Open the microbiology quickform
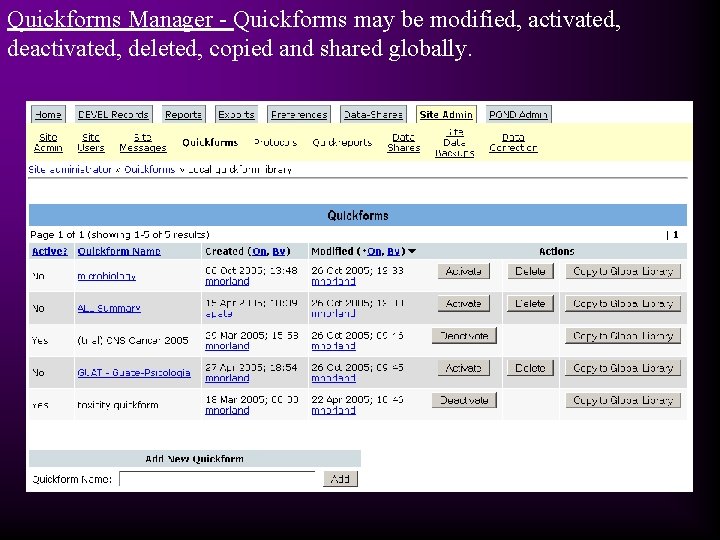720x540 pixels. pyautogui.click(x=107, y=276)
